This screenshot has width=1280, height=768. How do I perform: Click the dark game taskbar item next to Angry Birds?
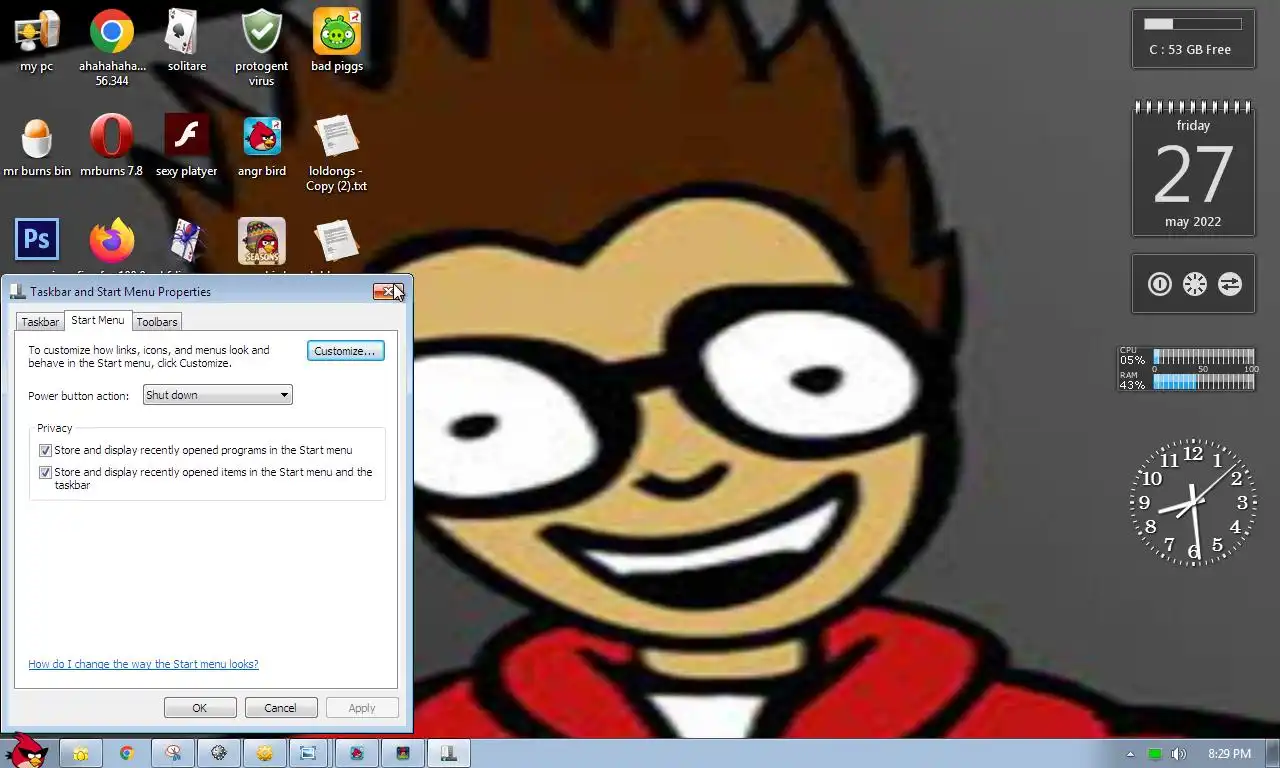[x=403, y=753]
